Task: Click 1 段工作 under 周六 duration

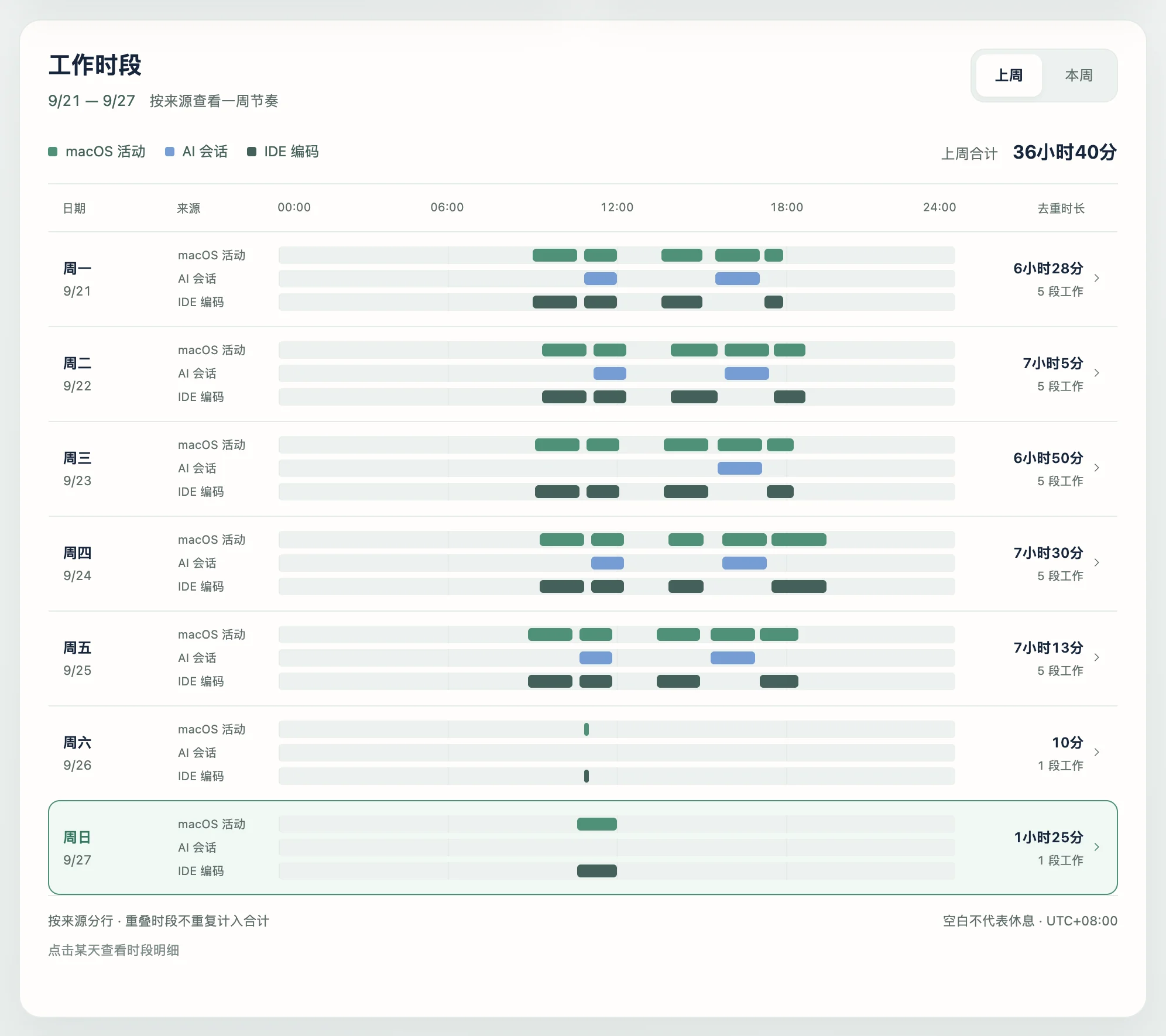Action: [x=1060, y=766]
